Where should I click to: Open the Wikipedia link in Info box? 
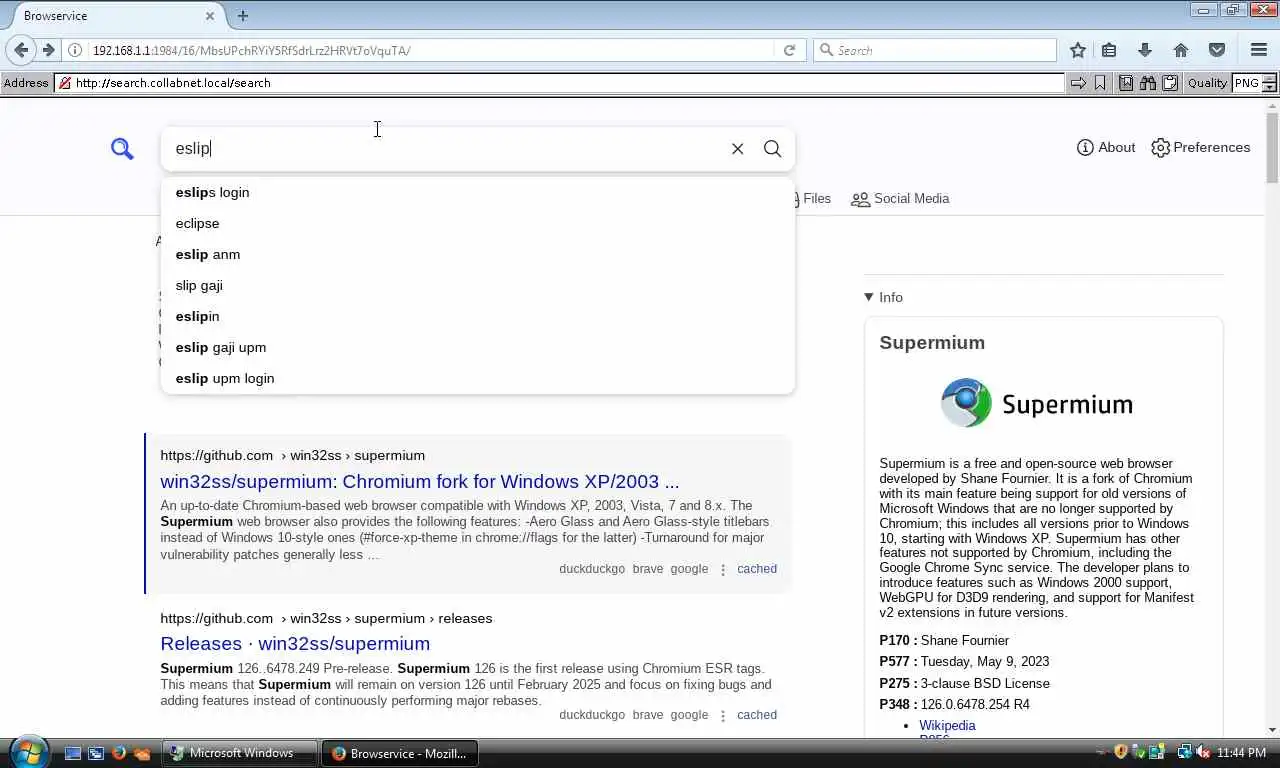click(x=947, y=725)
